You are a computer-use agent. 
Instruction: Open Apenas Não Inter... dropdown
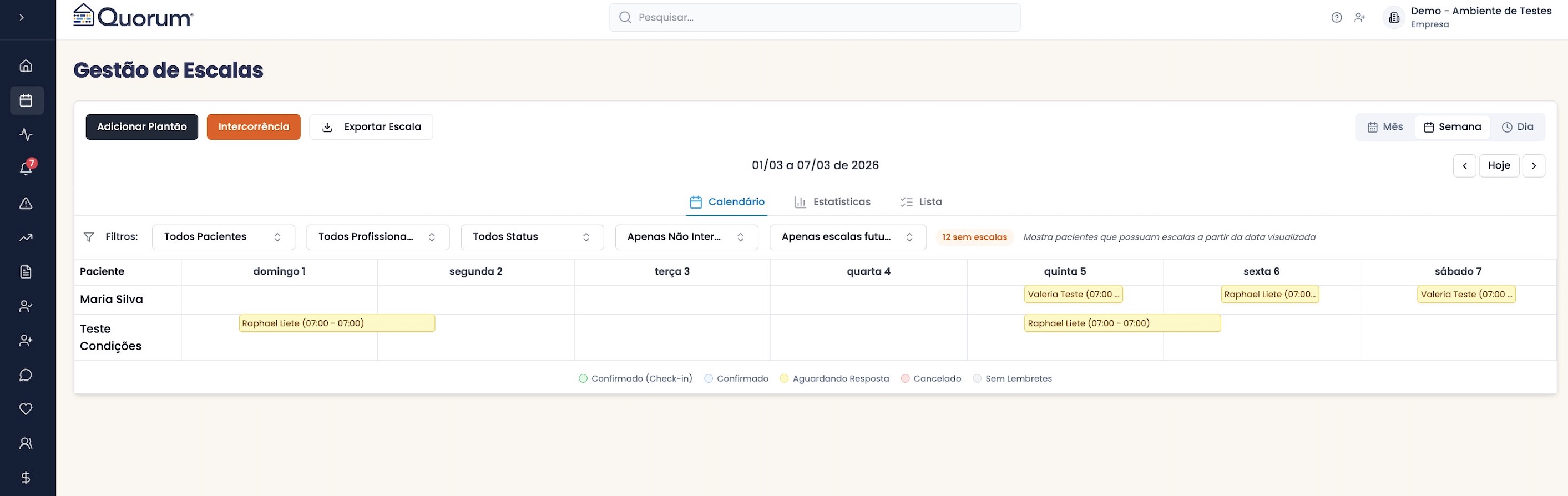coord(686,237)
